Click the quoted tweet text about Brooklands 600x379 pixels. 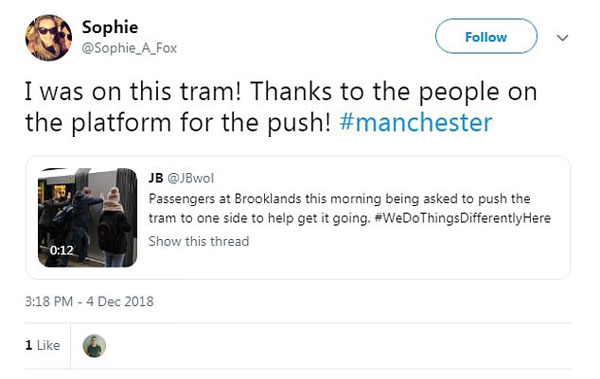(x=349, y=209)
